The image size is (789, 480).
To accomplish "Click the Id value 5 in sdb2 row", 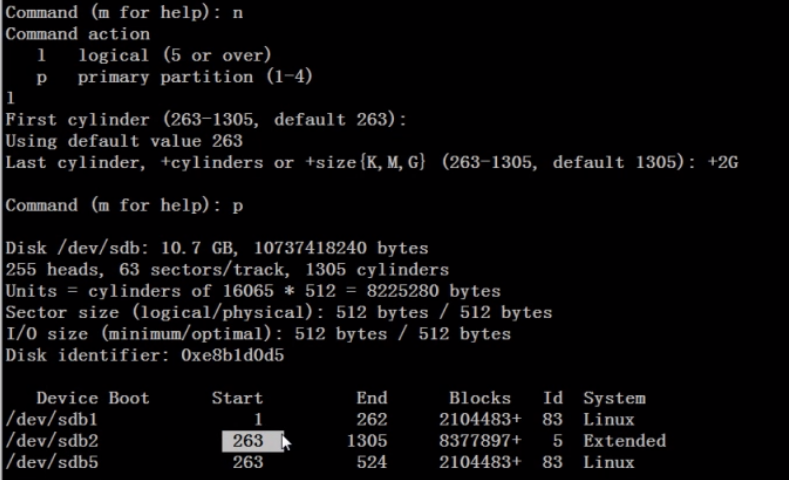I will pyautogui.click(x=558, y=441).
